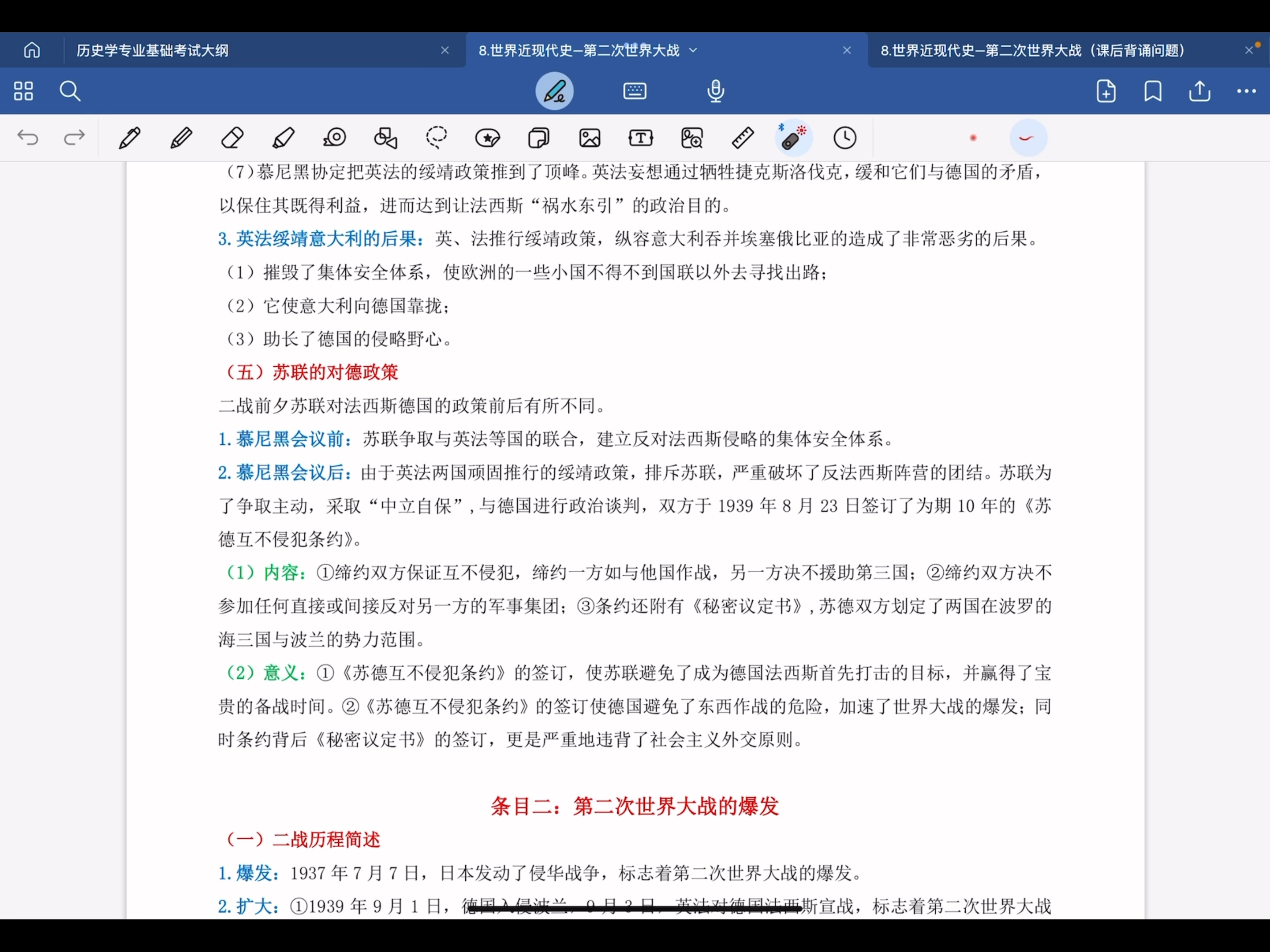Toggle the handwriting pen mode
This screenshot has height=952, width=1270.
[x=555, y=91]
